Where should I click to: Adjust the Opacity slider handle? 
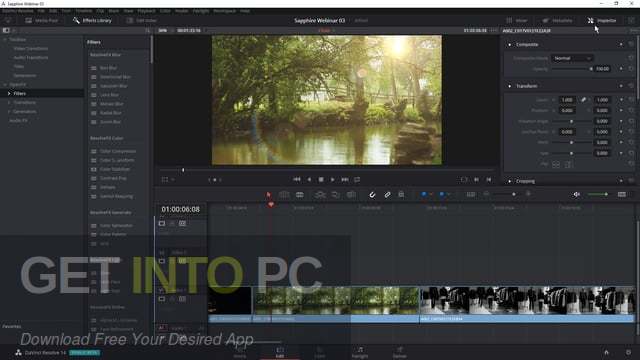click(x=591, y=69)
